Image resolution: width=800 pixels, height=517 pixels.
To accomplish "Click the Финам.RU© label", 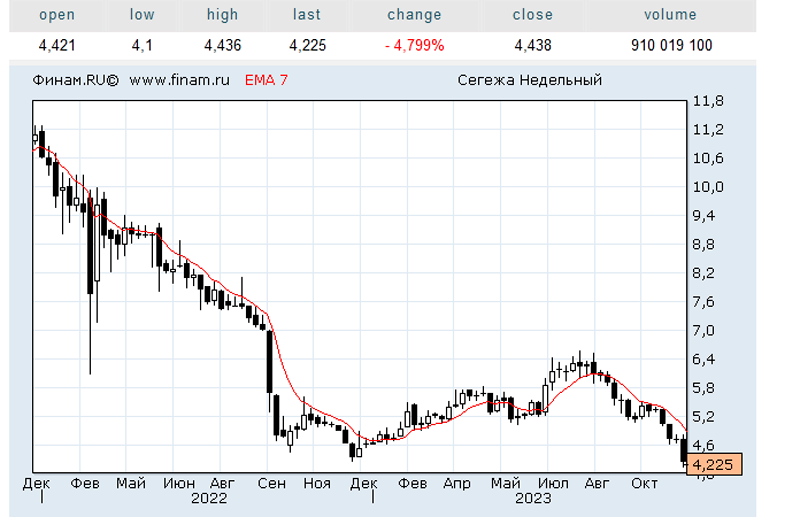I will point(75,80).
